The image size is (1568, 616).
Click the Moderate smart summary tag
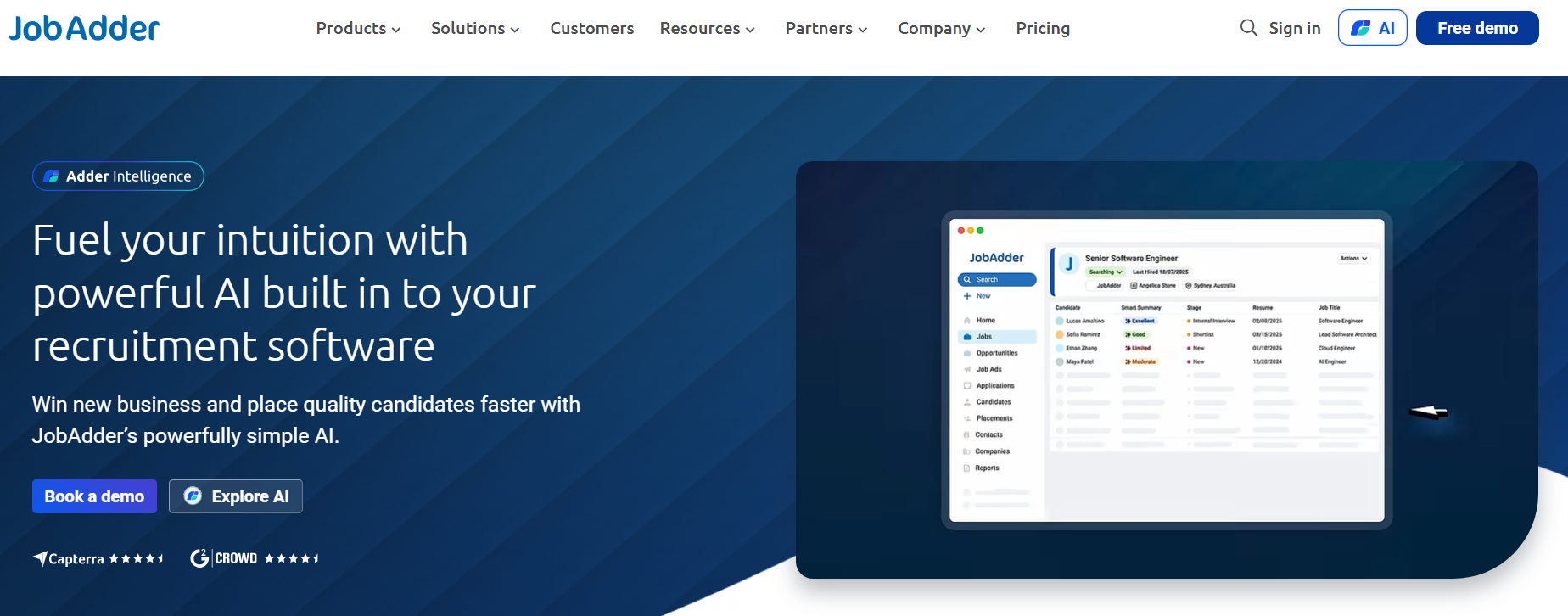1140,362
